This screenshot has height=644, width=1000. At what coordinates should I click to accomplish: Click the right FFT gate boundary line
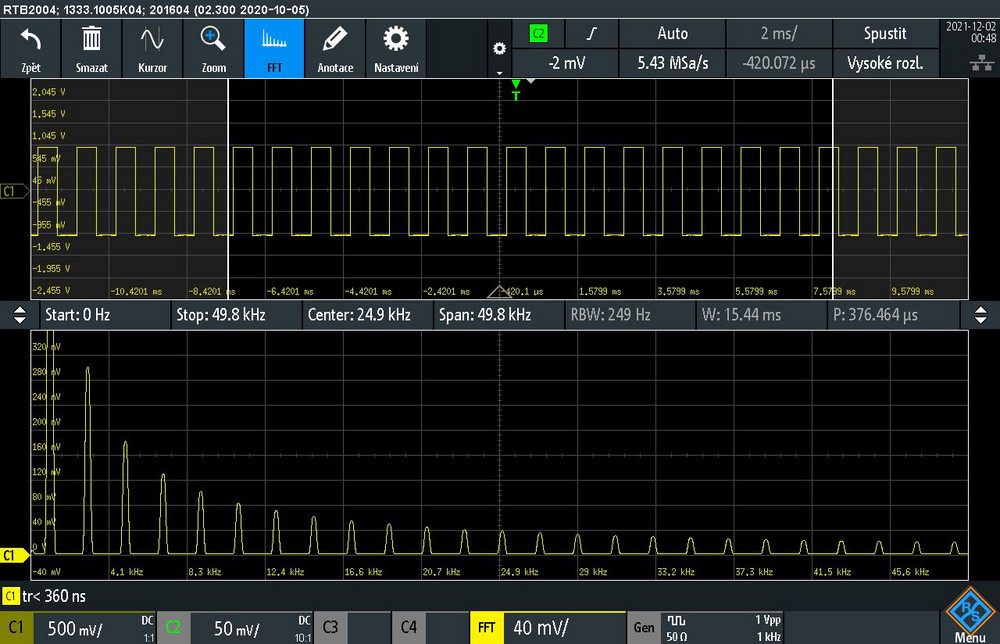click(x=832, y=189)
